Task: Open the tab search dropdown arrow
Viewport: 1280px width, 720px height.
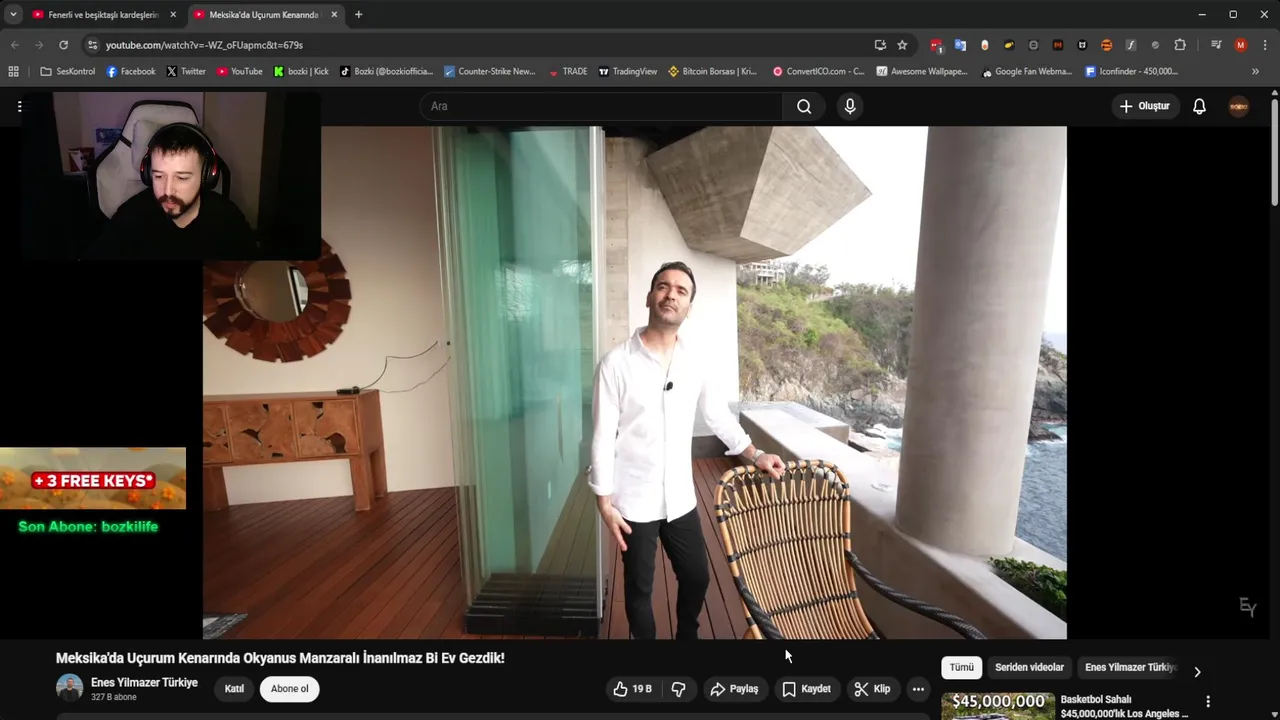Action: pos(13,15)
